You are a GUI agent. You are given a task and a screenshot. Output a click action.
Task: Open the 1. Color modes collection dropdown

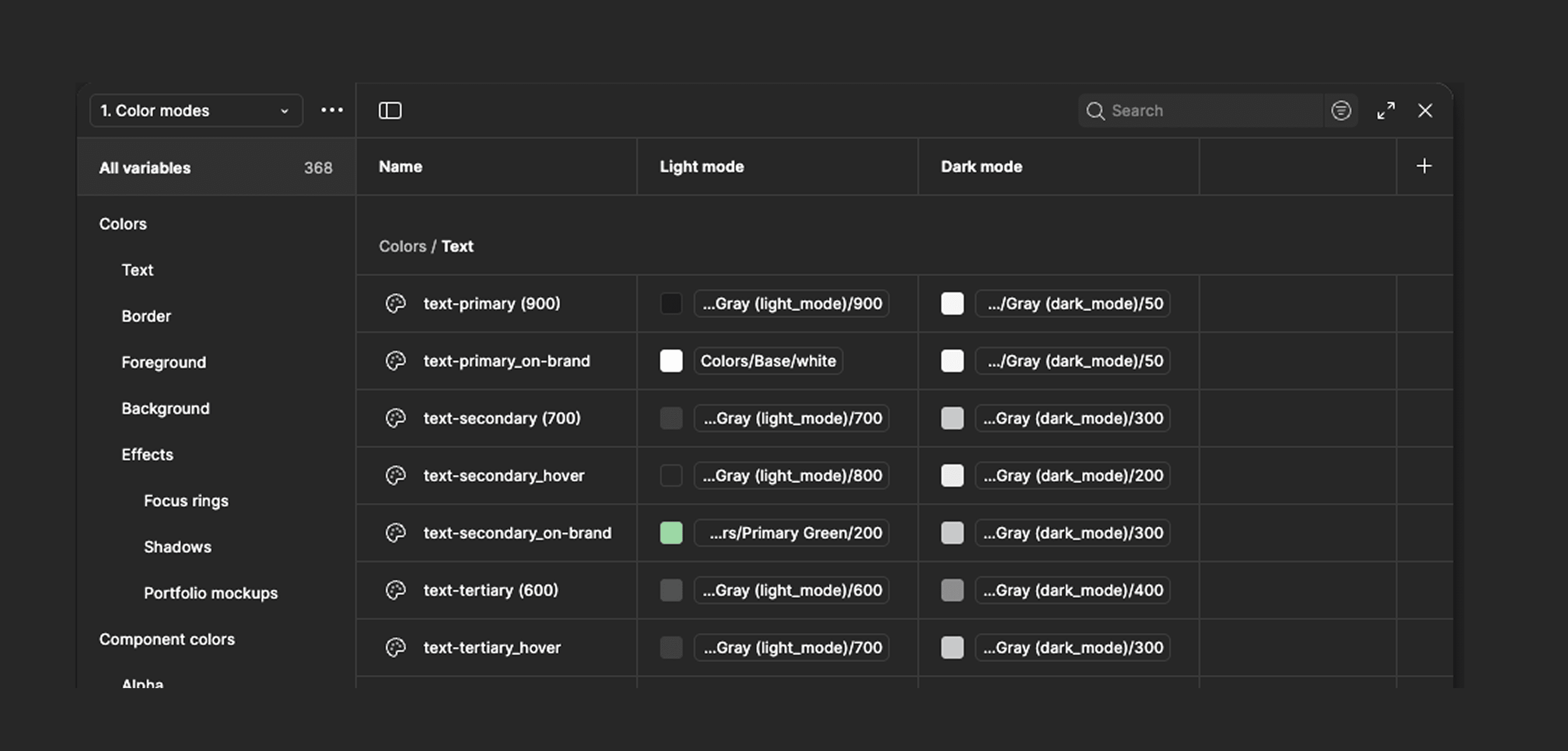pos(195,110)
